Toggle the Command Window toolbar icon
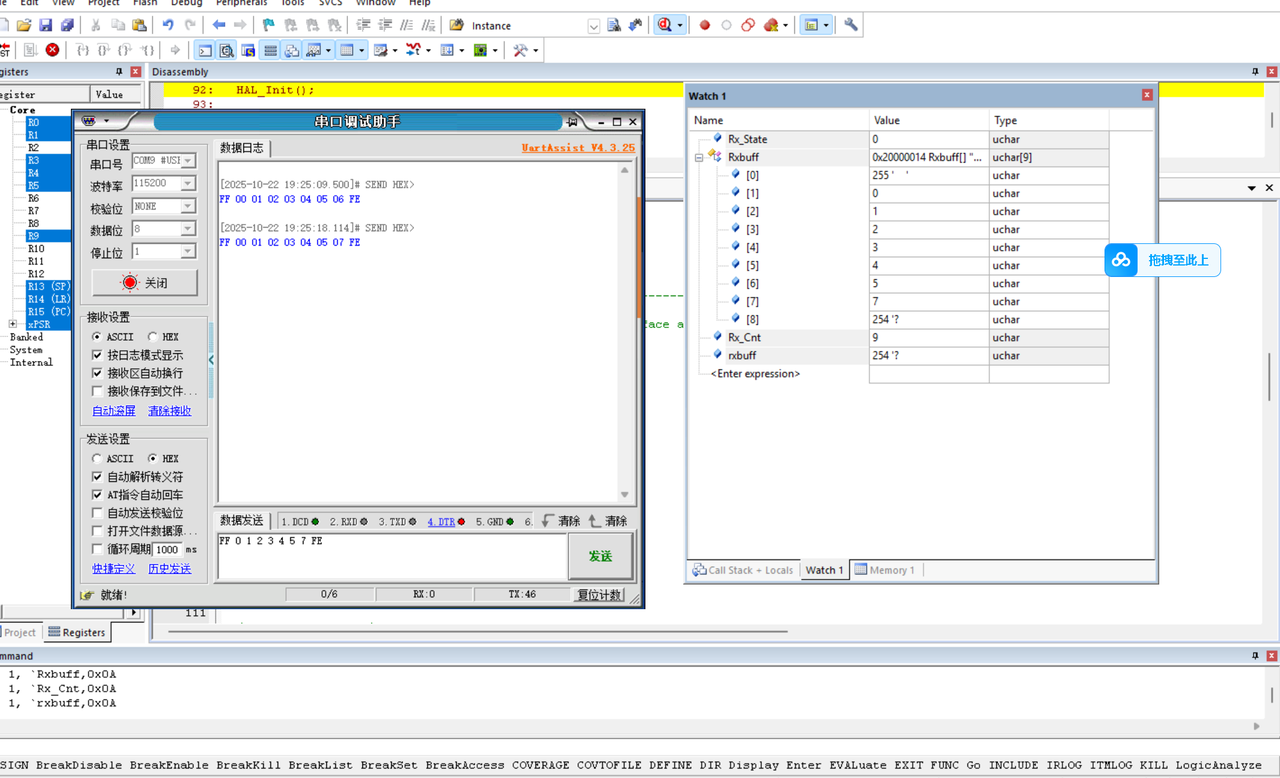Image resolution: width=1280 pixels, height=778 pixels. (x=205, y=50)
